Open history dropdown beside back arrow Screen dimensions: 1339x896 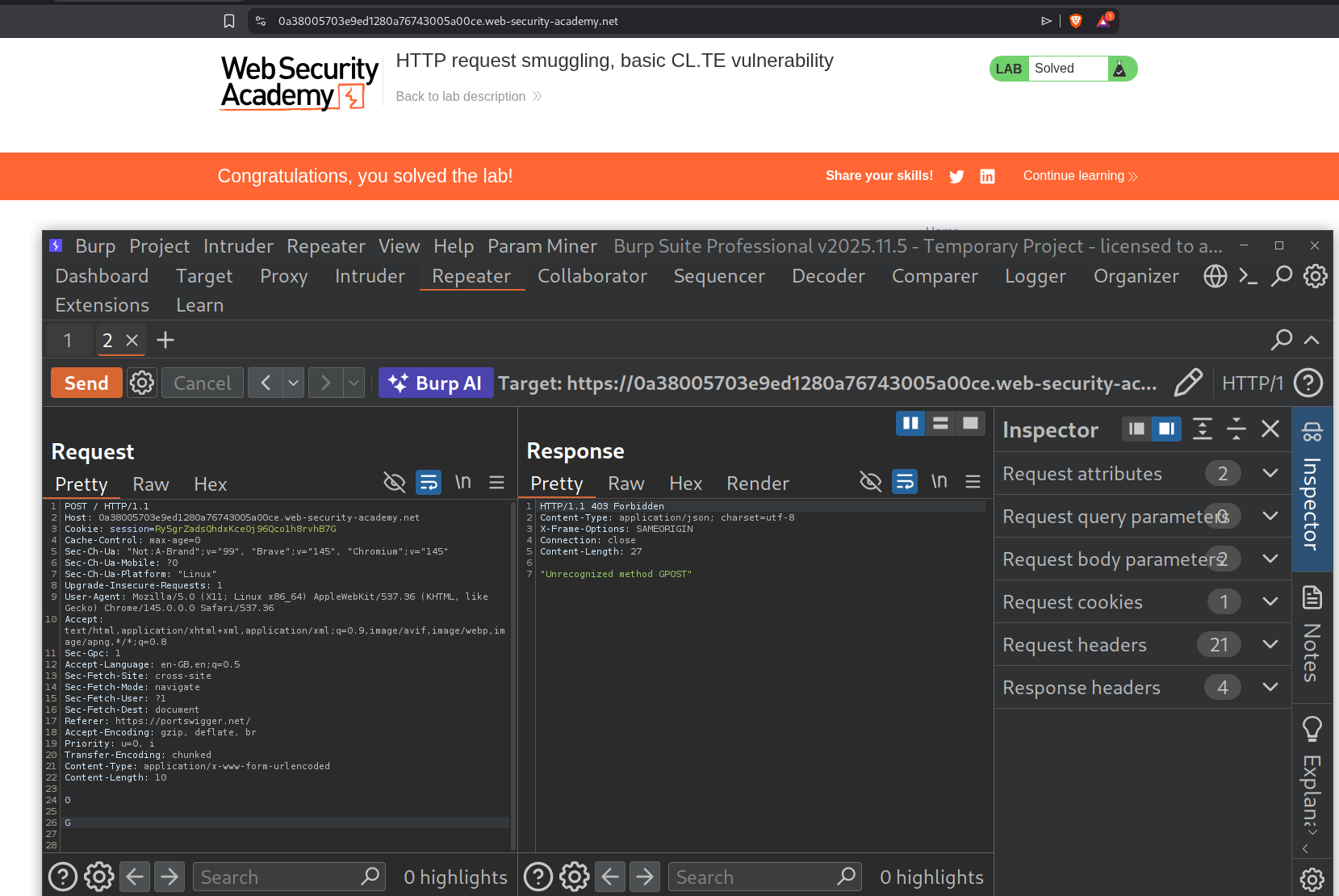[294, 383]
